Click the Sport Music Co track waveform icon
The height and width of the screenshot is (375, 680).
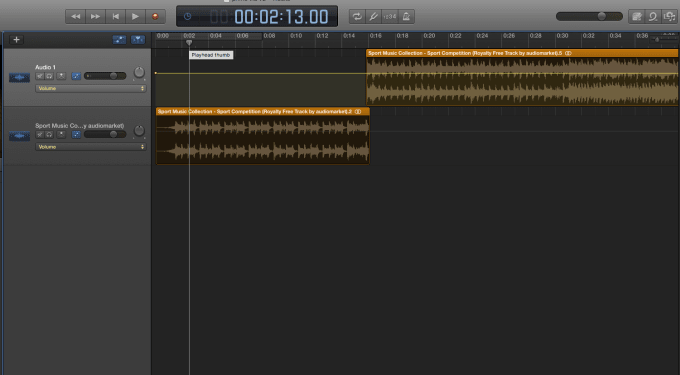click(20, 136)
